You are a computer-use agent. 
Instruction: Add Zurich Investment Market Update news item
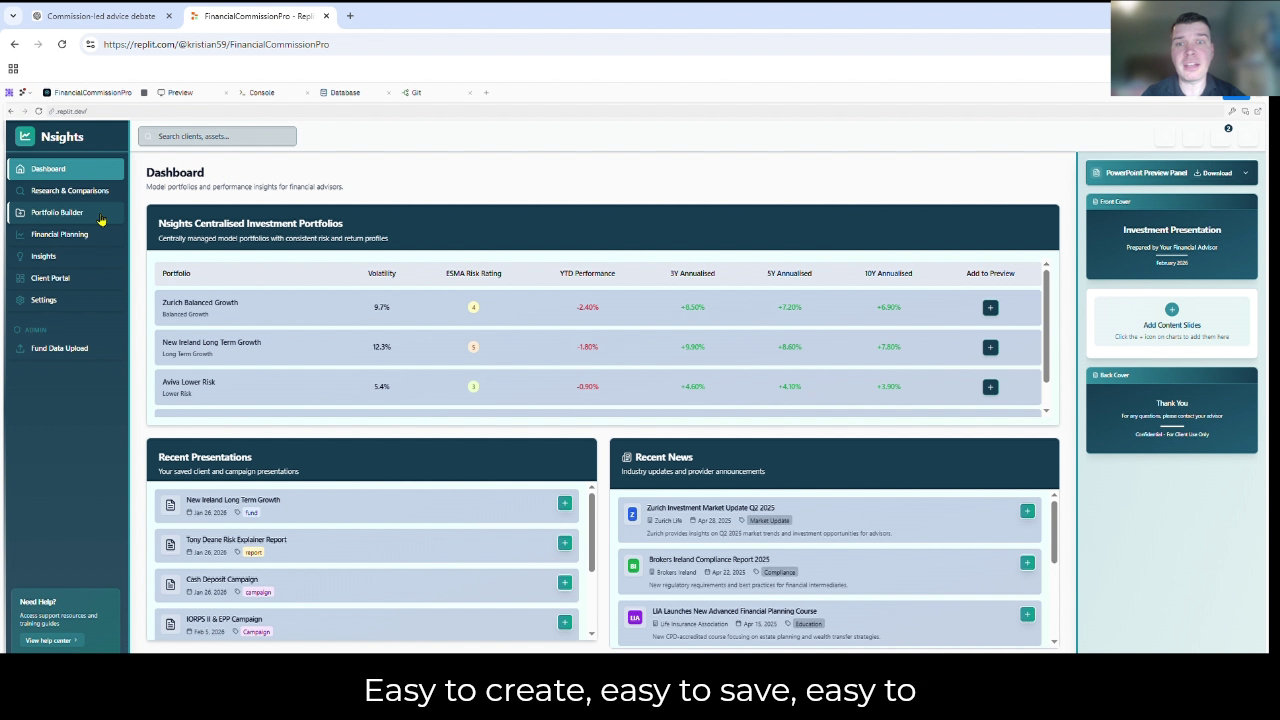coord(1026,511)
